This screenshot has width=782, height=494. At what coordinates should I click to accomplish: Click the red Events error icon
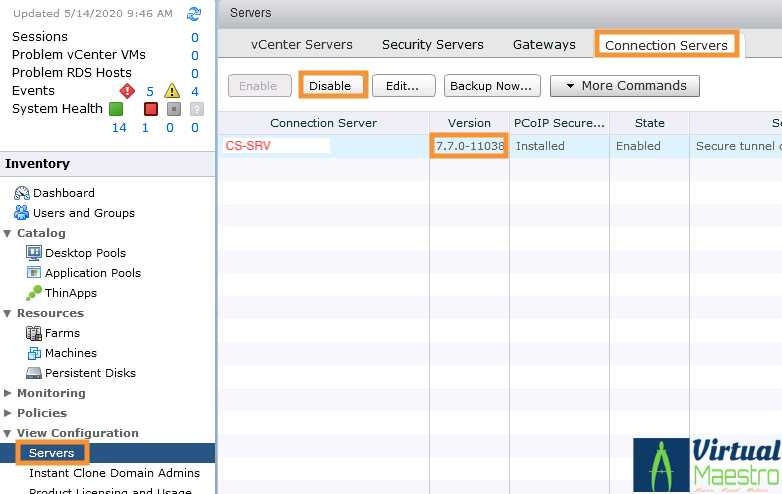(x=127, y=91)
